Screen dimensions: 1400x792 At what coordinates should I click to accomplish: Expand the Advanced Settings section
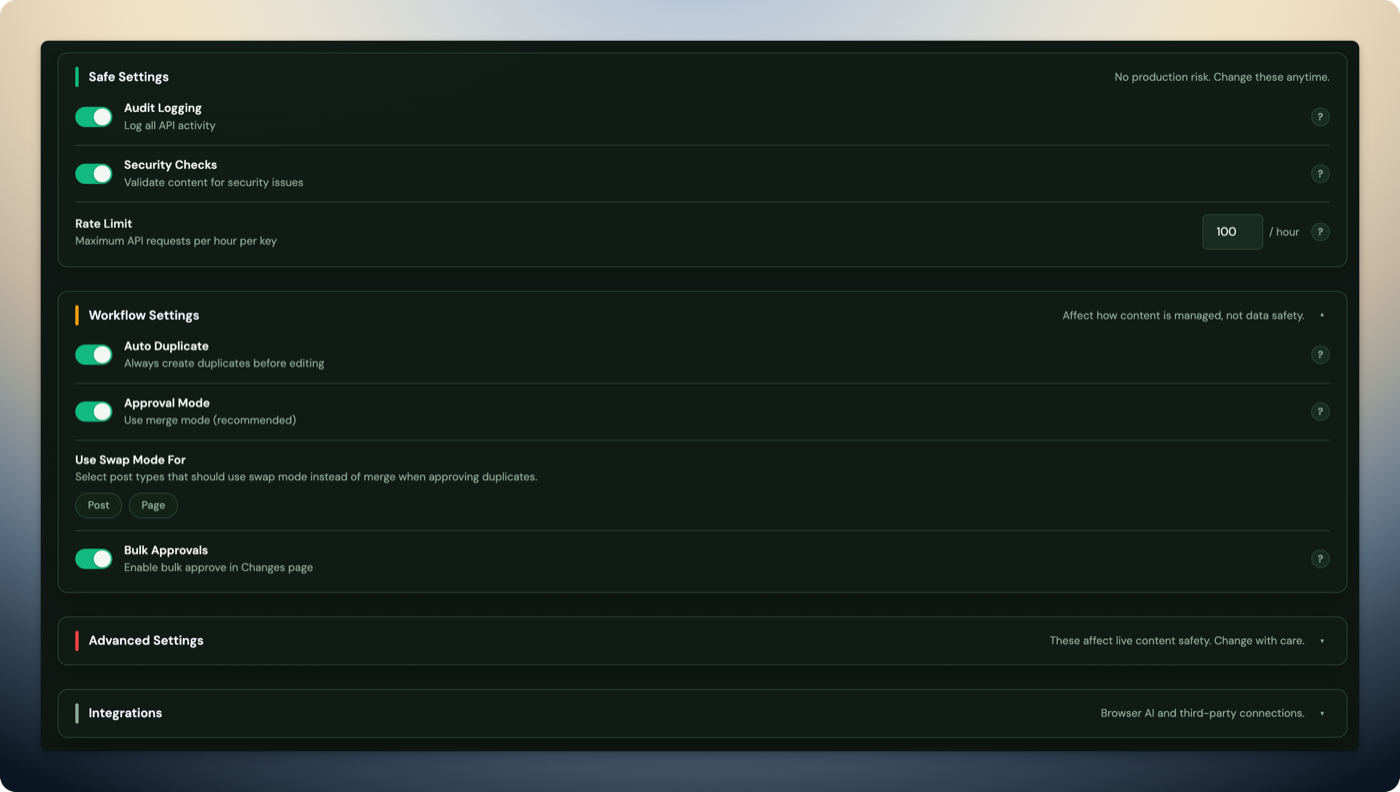1320,640
